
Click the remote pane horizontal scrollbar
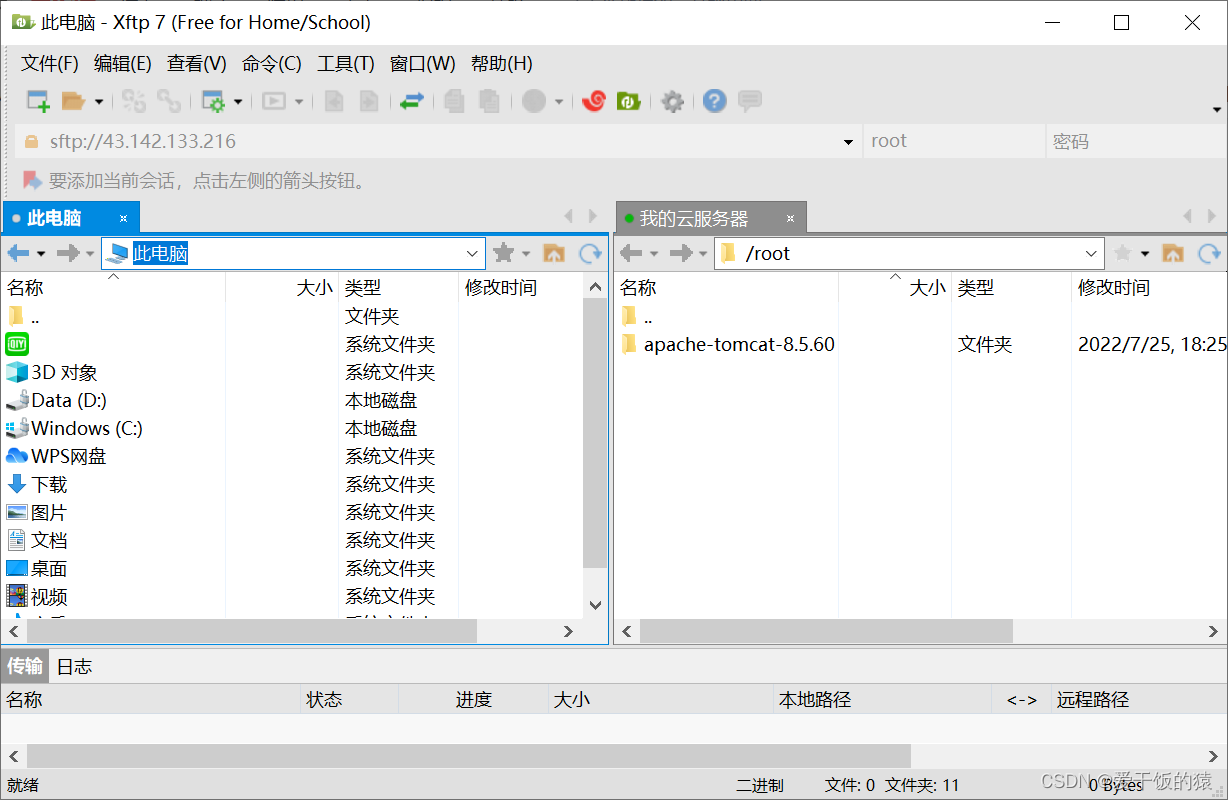click(826, 631)
